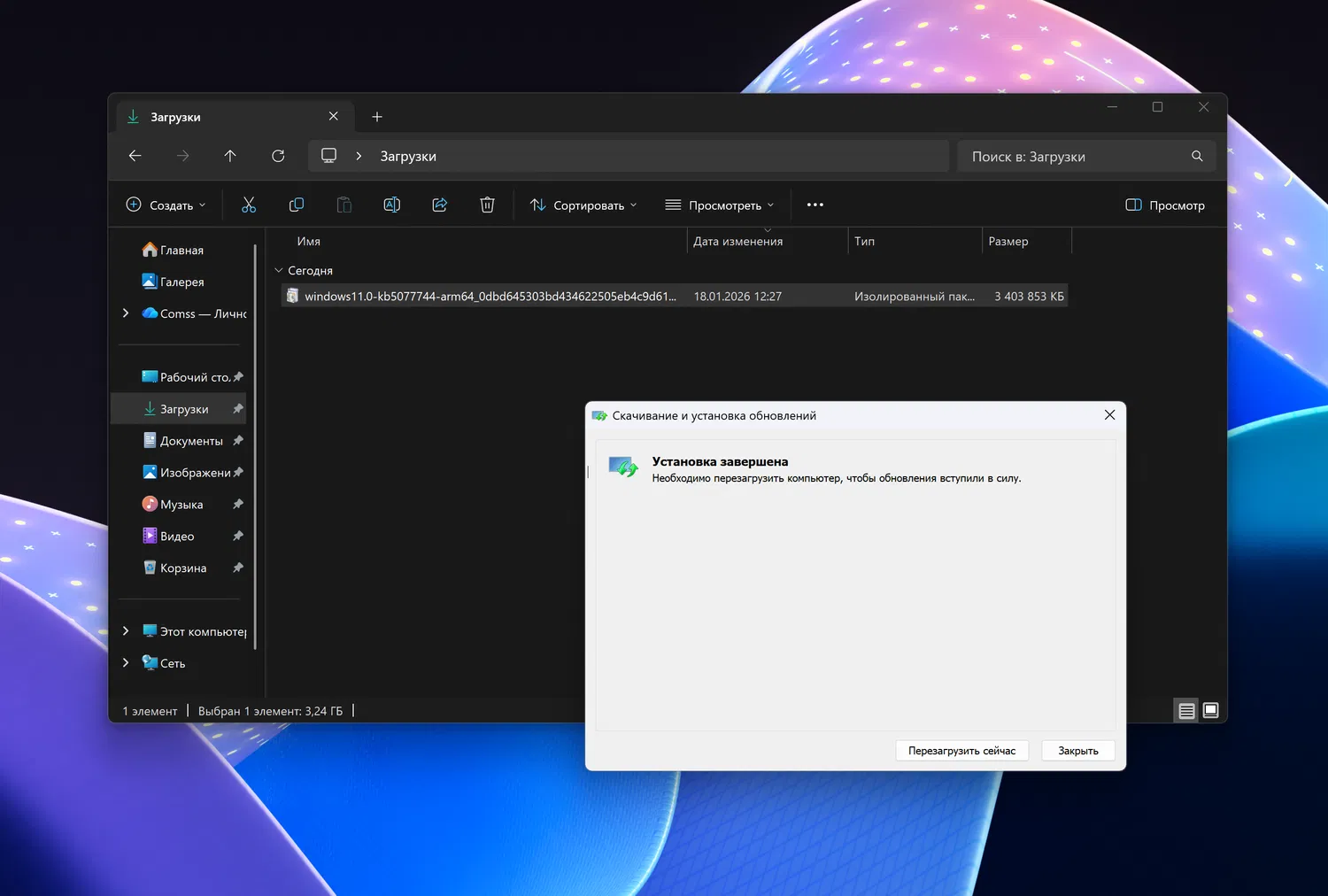Toggle the Просмотр preview pane
Screen dimensions: 1328x896
click(1165, 205)
